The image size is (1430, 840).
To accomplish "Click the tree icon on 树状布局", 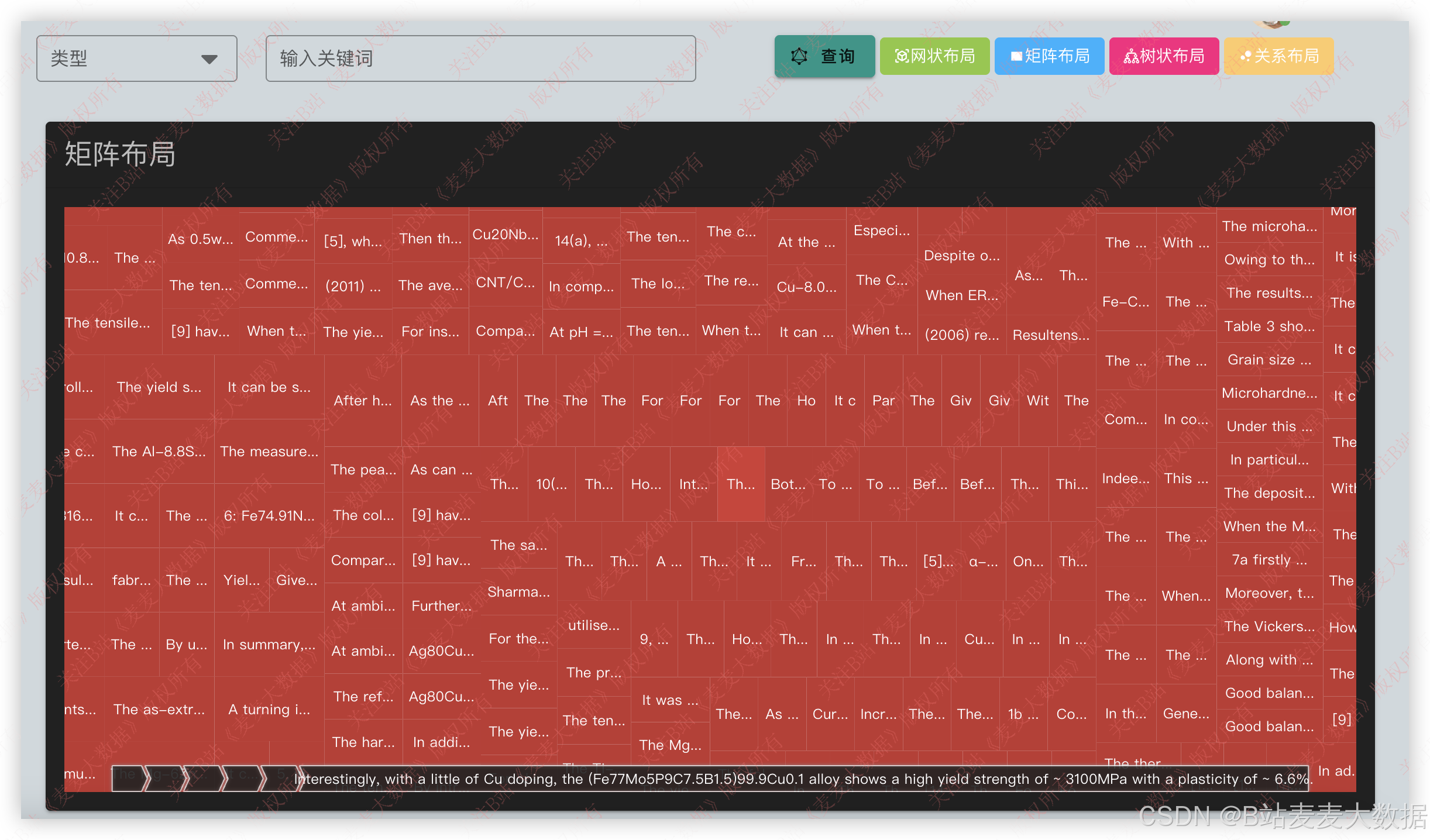I will point(1131,56).
